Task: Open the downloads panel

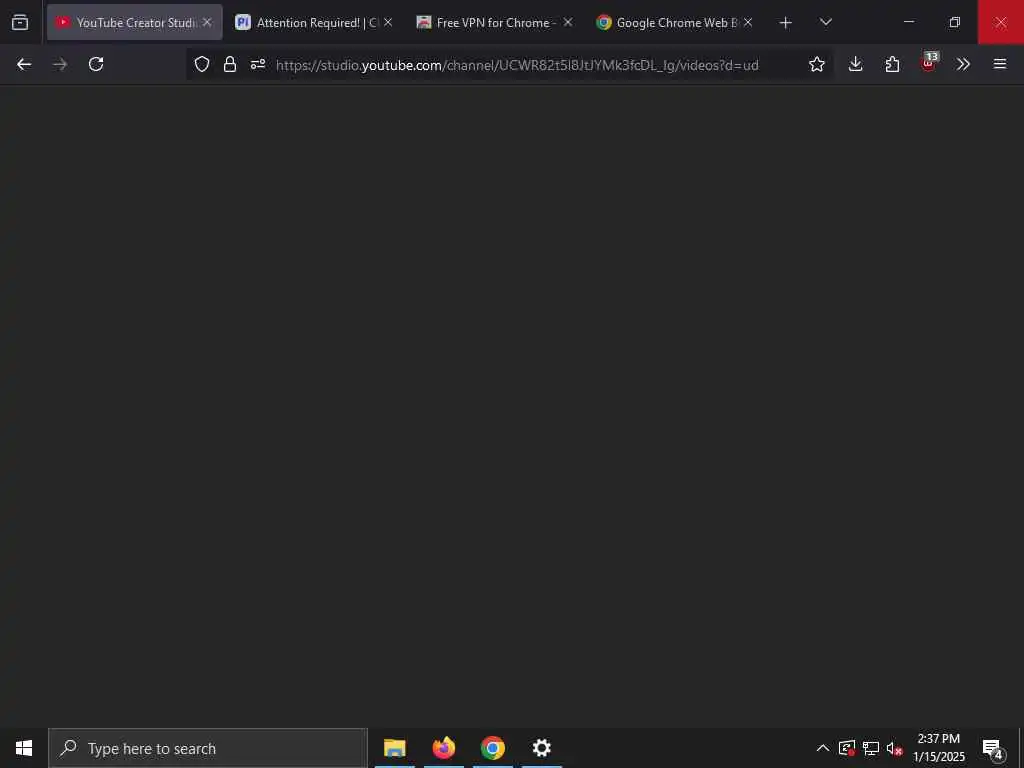Action: tap(856, 64)
